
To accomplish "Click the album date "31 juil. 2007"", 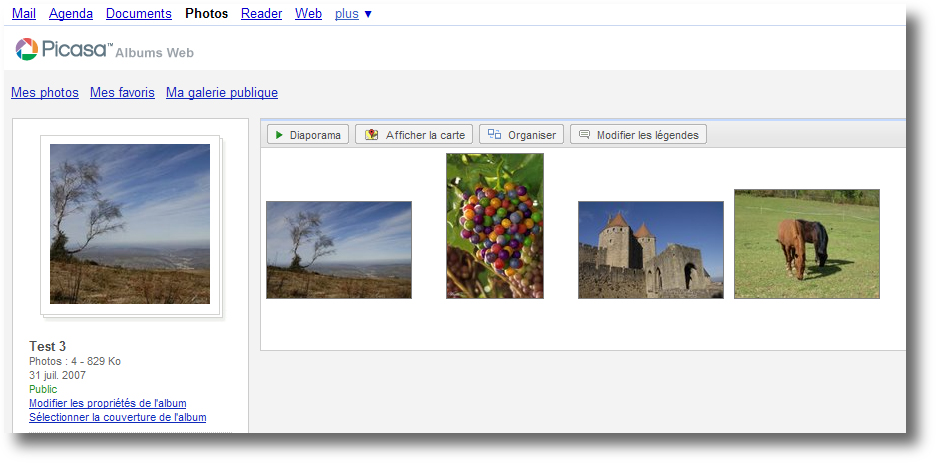I will (x=58, y=376).
